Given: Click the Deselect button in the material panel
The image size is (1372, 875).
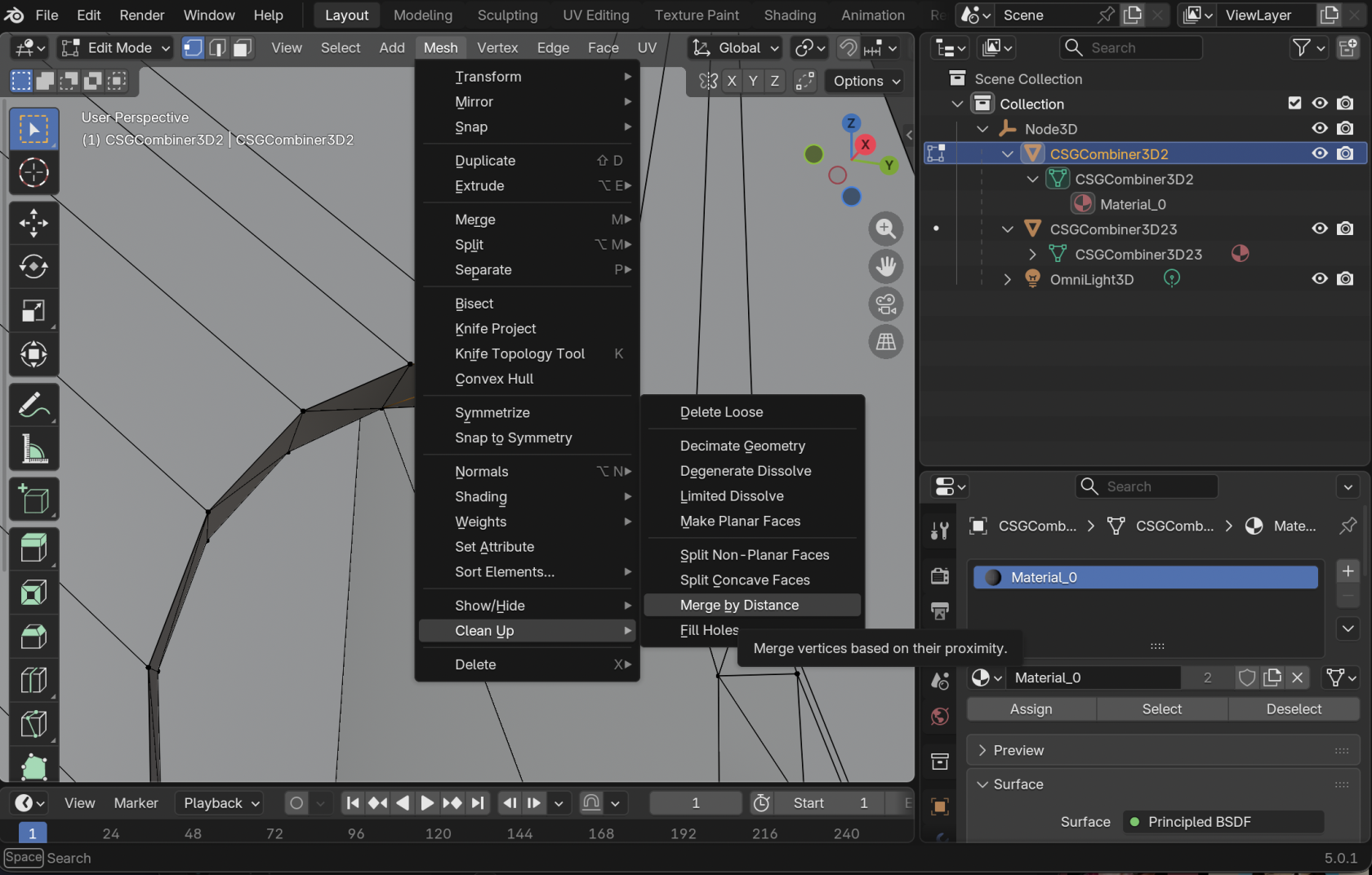Looking at the screenshot, I should click(x=1294, y=708).
